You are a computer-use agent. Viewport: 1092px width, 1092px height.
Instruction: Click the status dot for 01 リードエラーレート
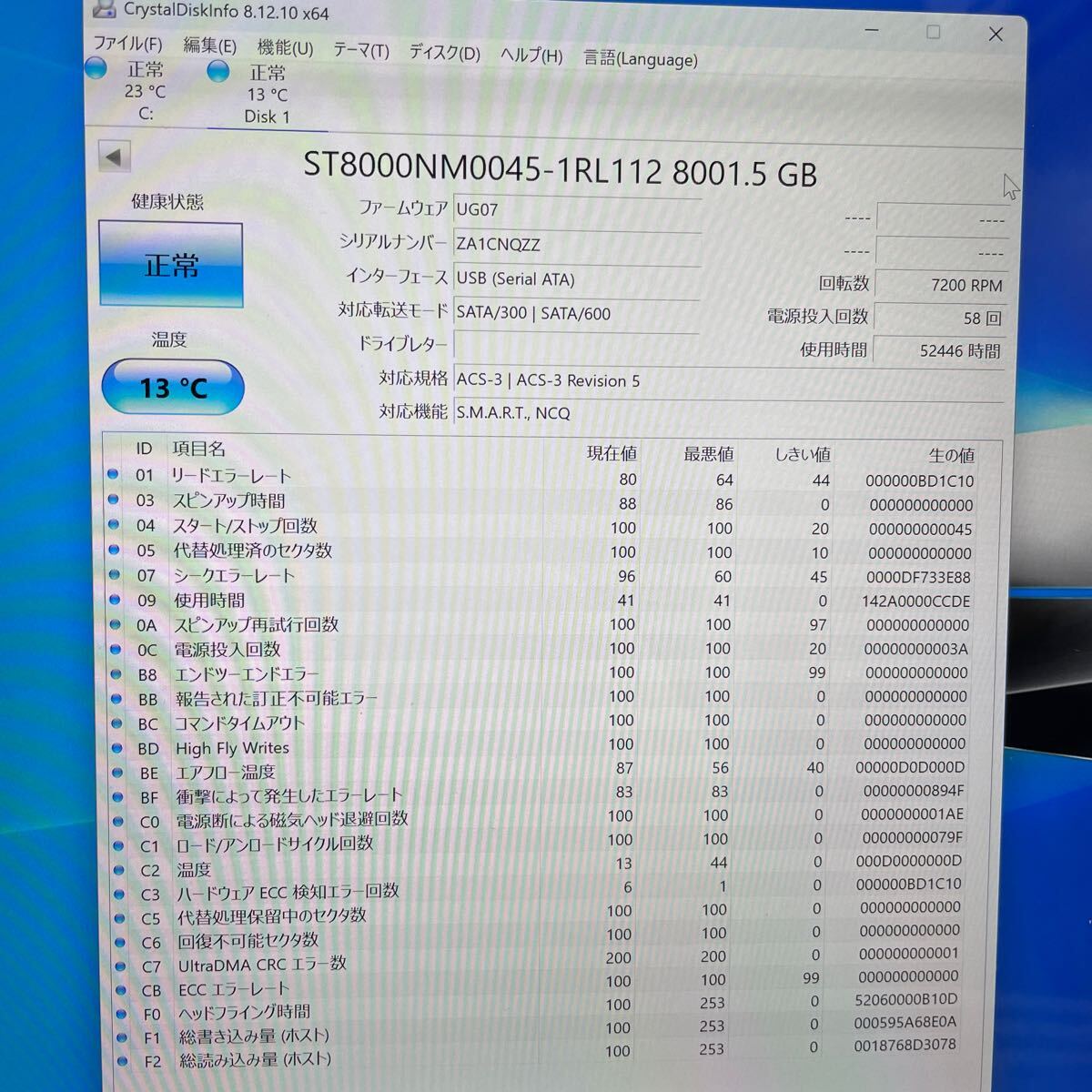(113, 474)
